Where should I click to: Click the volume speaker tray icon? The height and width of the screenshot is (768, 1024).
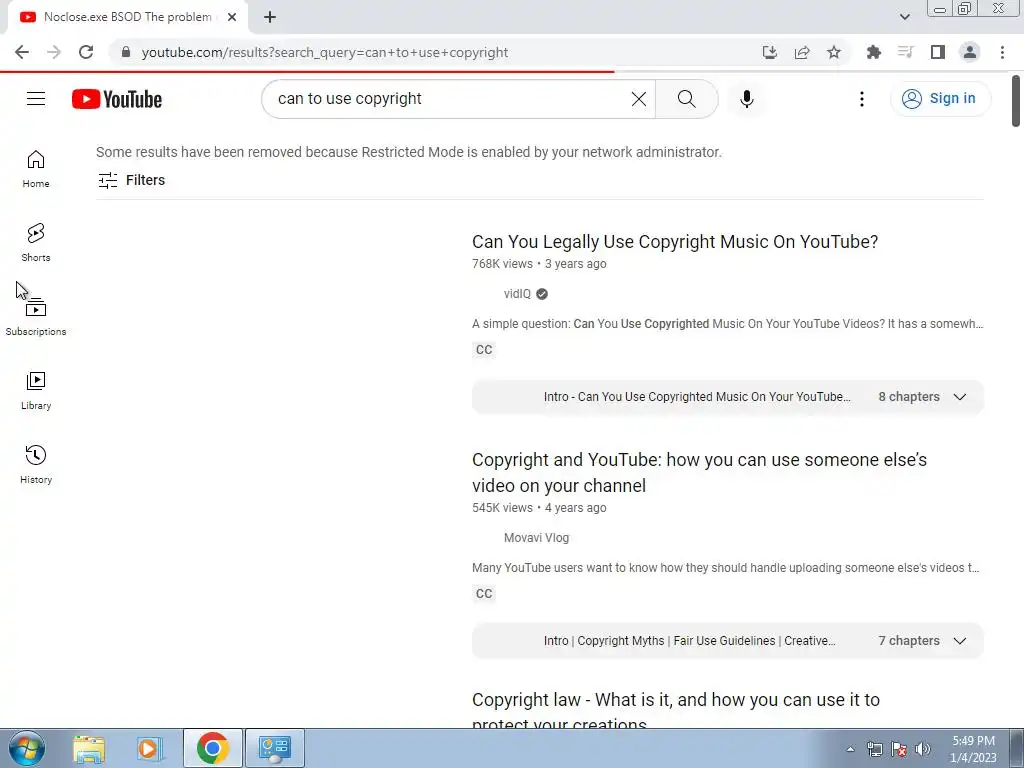pyautogui.click(x=923, y=749)
